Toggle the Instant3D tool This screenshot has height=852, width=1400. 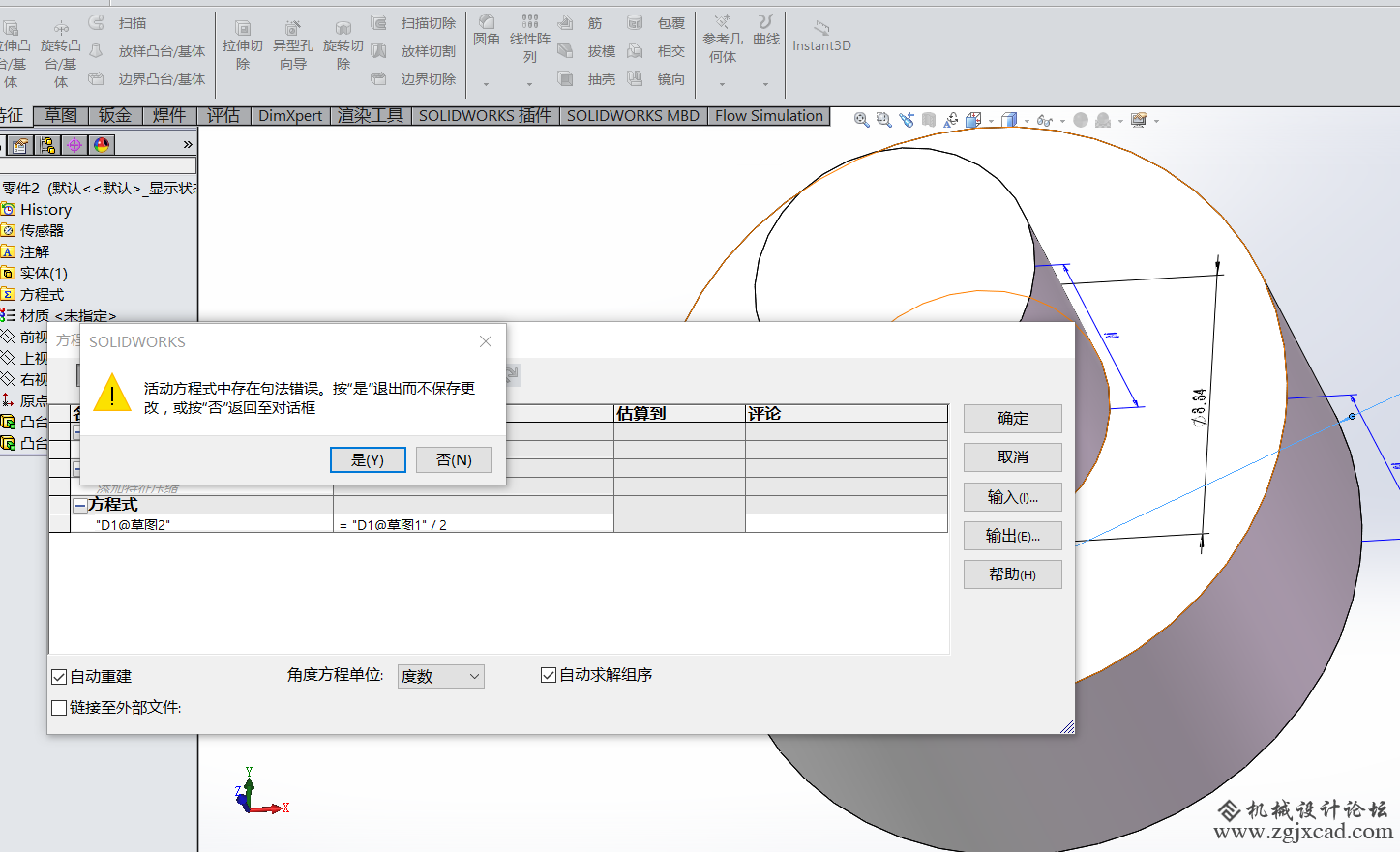pyautogui.click(x=821, y=37)
